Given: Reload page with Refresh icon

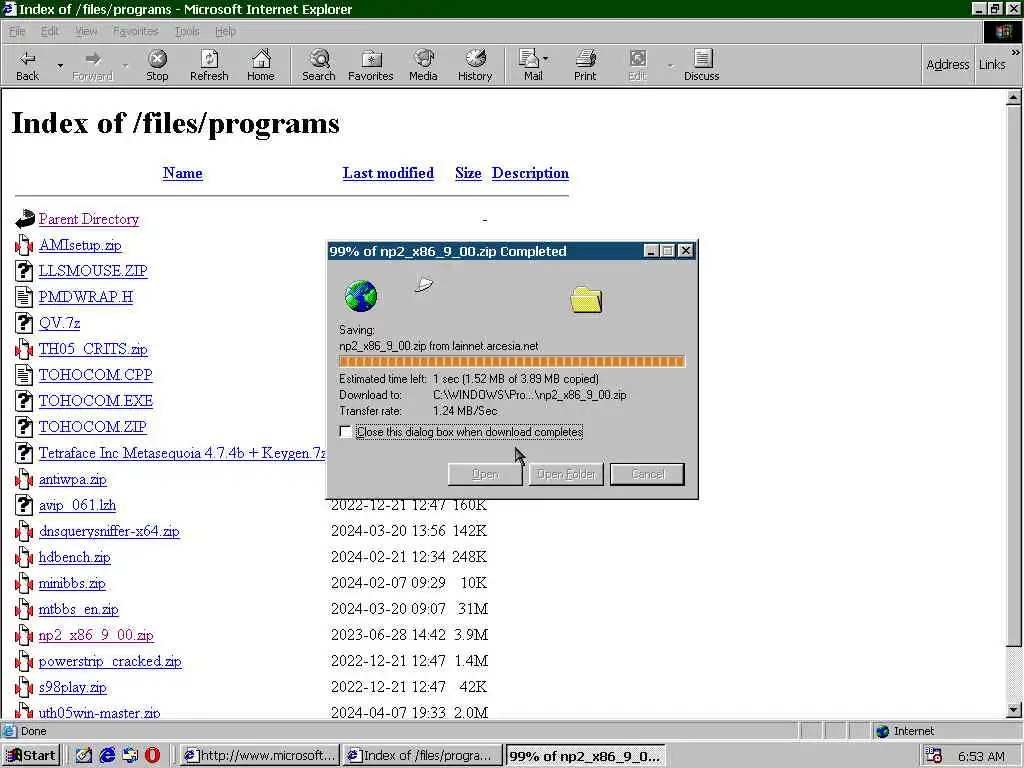Looking at the screenshot, I should coord(209,65).
